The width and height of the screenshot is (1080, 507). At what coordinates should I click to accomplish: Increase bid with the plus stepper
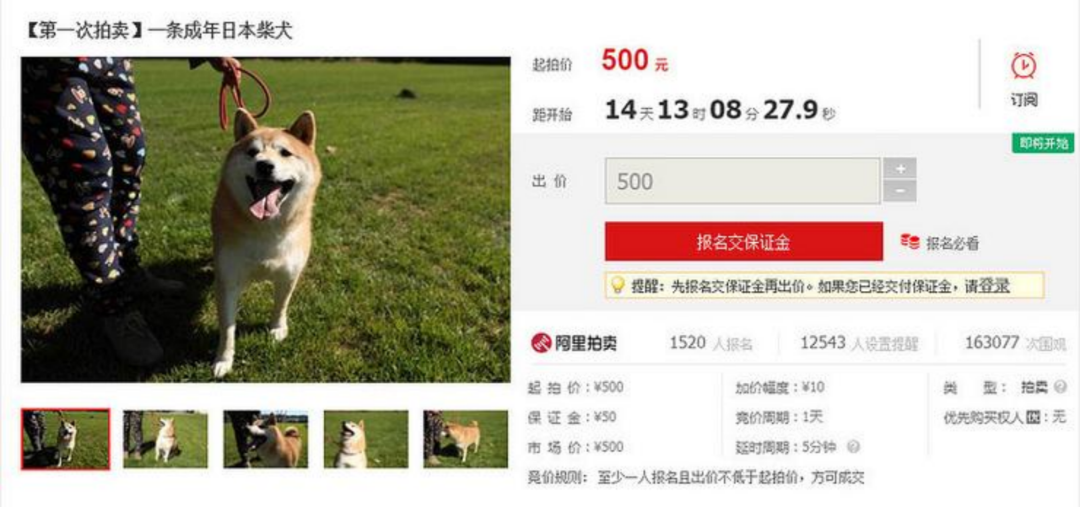(x=900, y=169)
